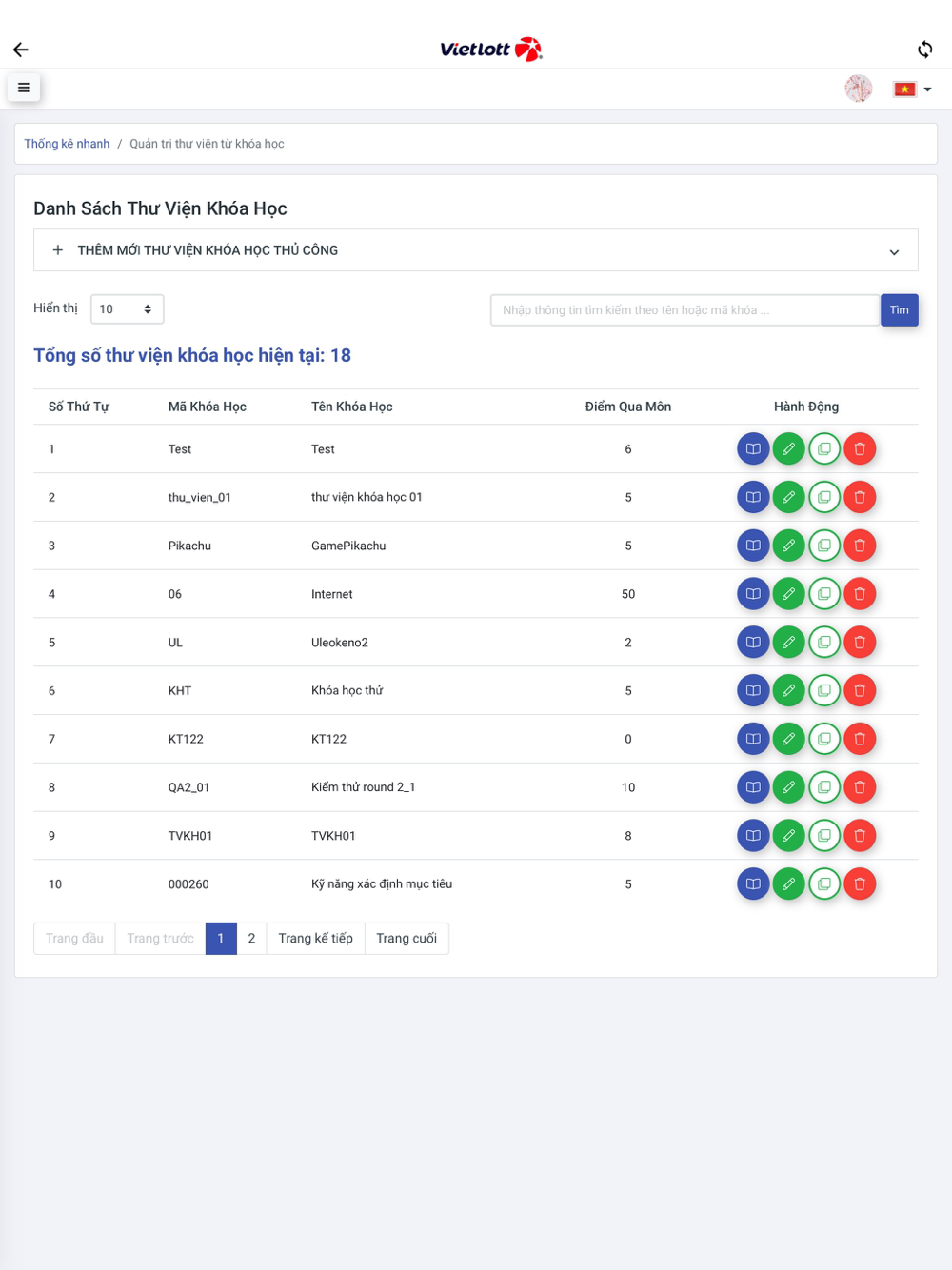The width and height of the screenshot is (952, 1270).
Task: Click the Tên Khóa Học column header
Action: 352,407
